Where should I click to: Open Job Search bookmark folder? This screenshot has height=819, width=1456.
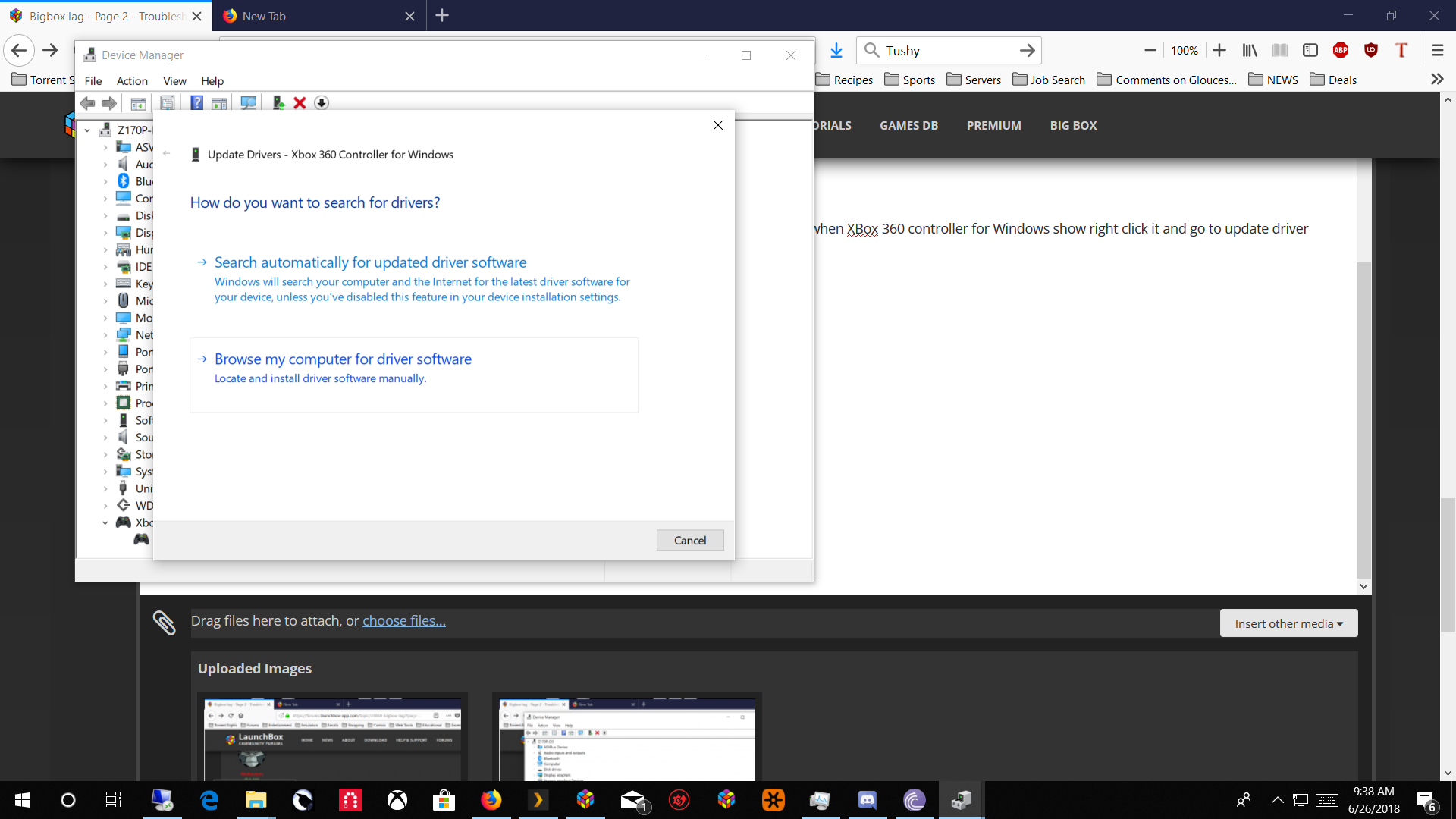[x=1049, y=80]
